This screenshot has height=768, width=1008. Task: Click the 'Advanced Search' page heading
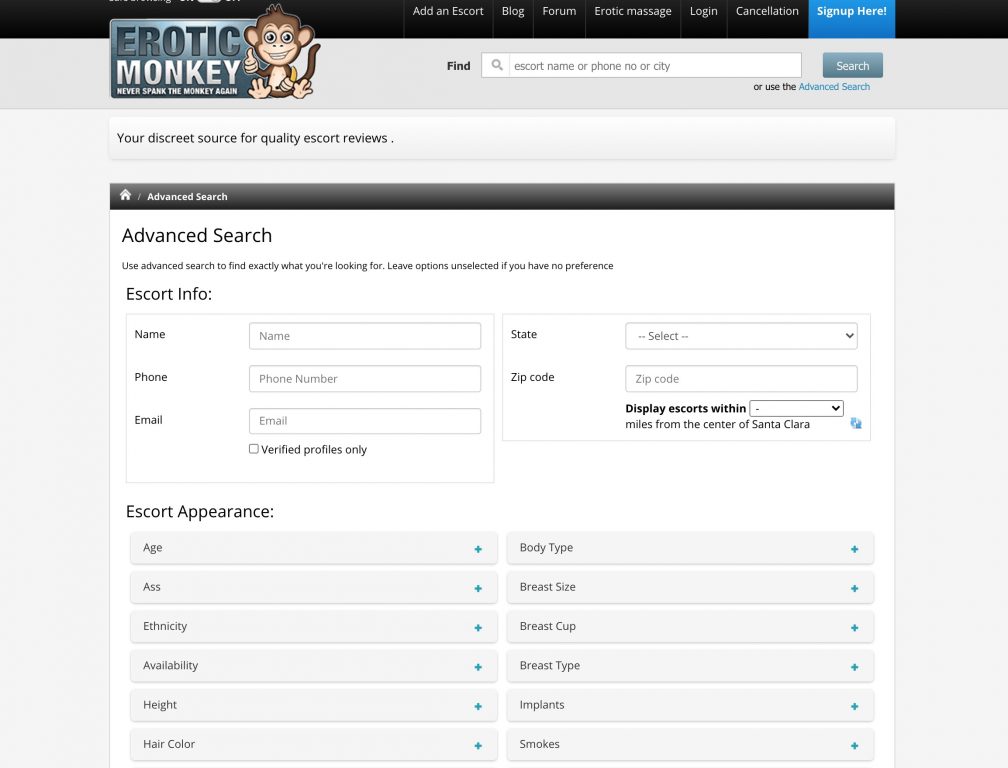197,235
